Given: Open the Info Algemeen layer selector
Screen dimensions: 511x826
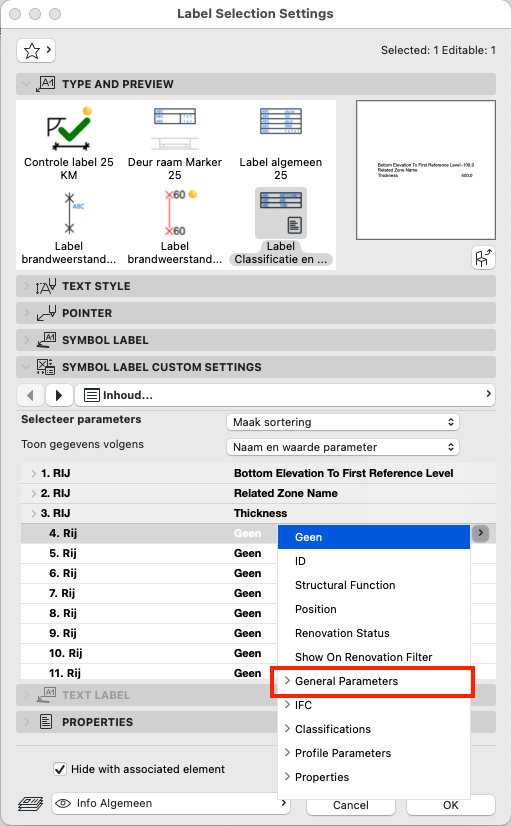Looking at the screenshot, I should coord(171,803).
